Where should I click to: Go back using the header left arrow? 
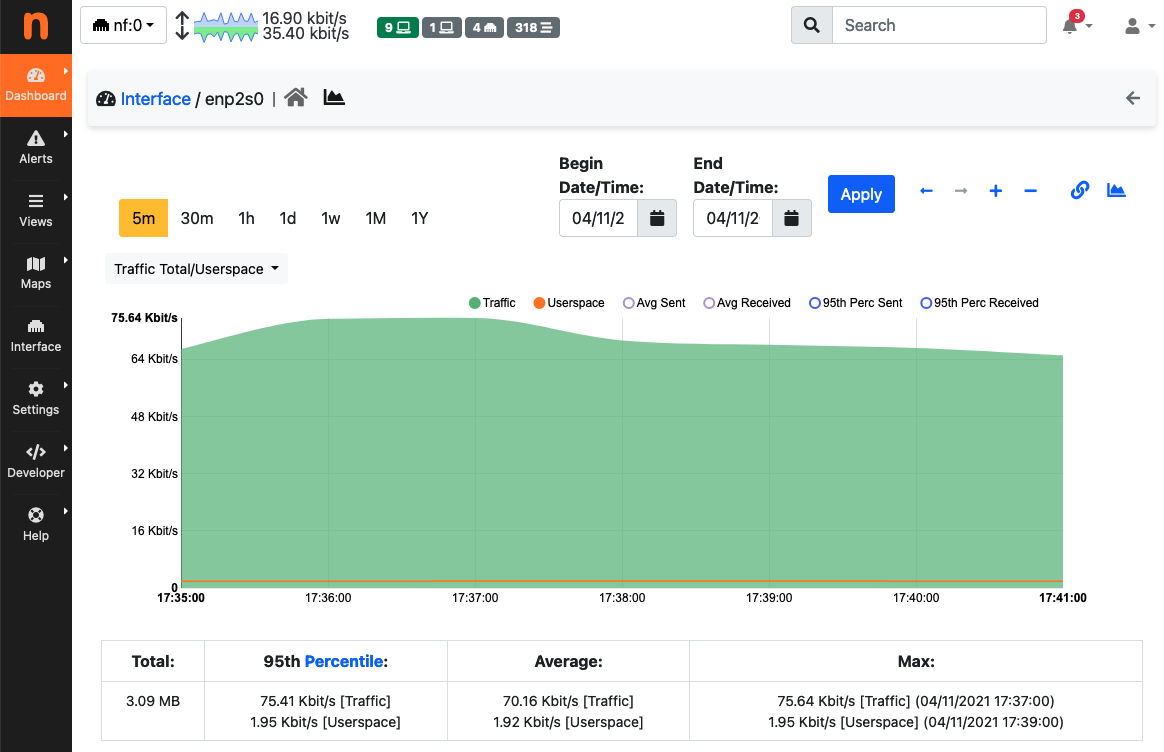click(1133, 98)
